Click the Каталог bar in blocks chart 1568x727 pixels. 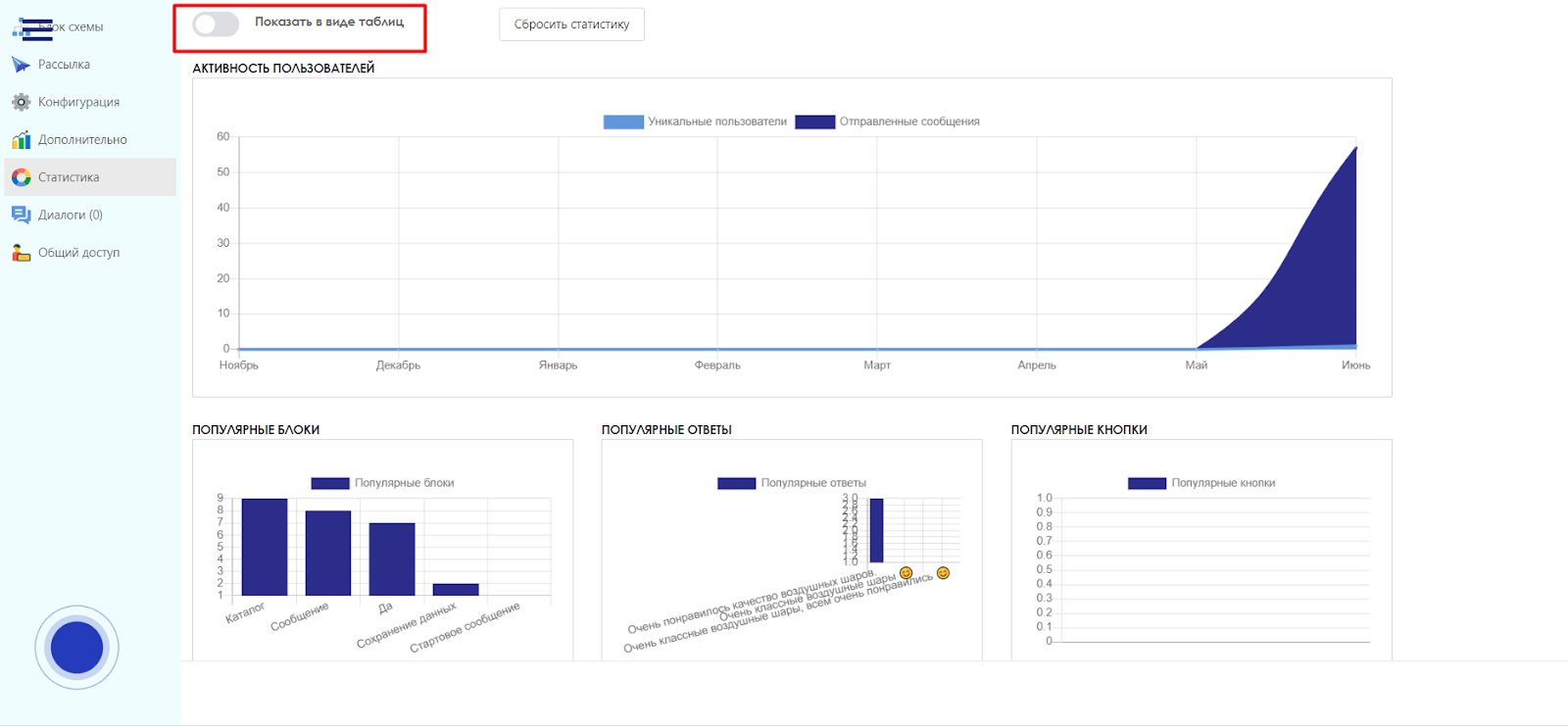click(x=265, y=547)
